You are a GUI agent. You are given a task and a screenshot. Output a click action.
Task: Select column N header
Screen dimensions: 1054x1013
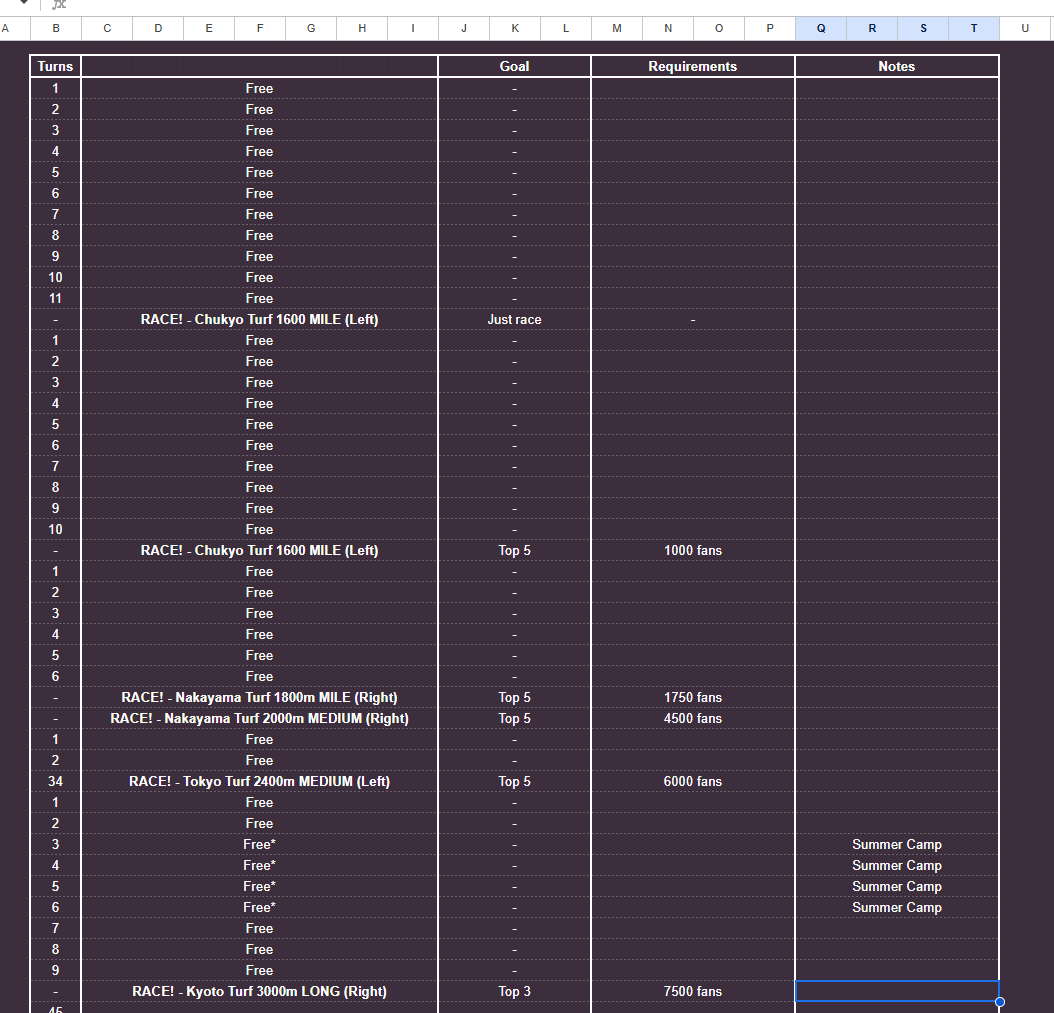[668, 28]
